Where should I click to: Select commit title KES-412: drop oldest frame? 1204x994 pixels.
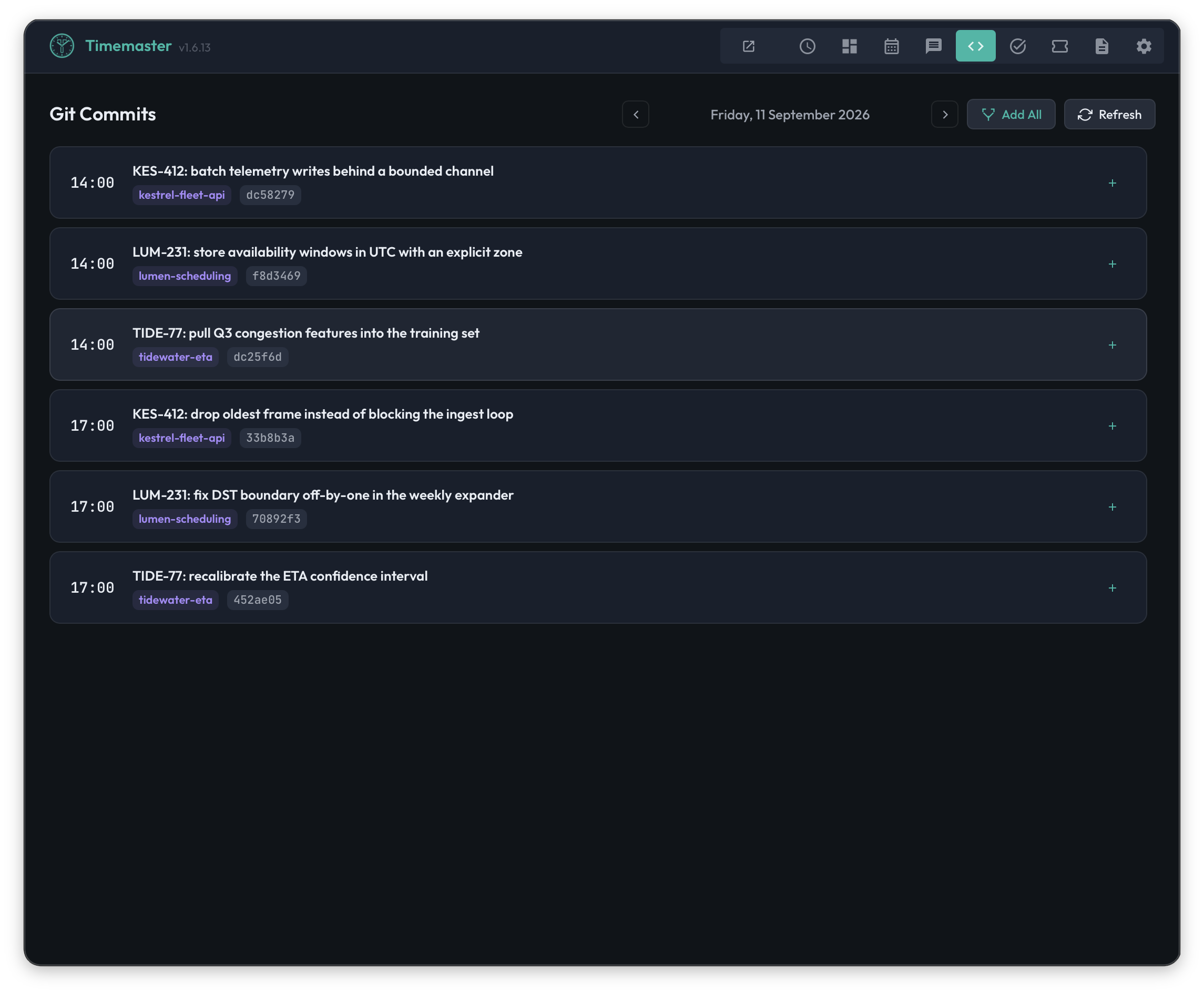coord(323,414)
